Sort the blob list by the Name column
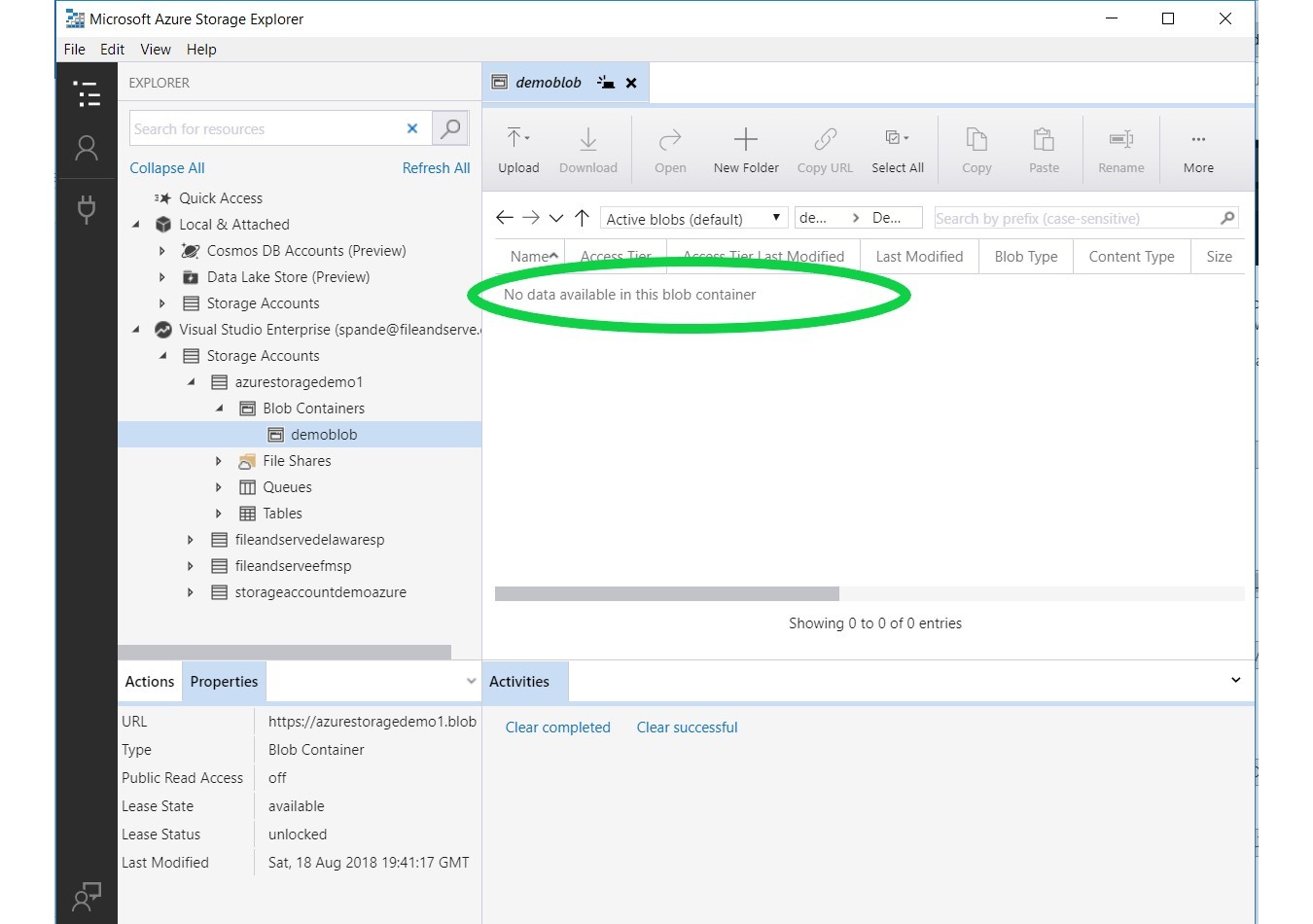This screenshot has height=924, width=1313. tap(531, 257)
